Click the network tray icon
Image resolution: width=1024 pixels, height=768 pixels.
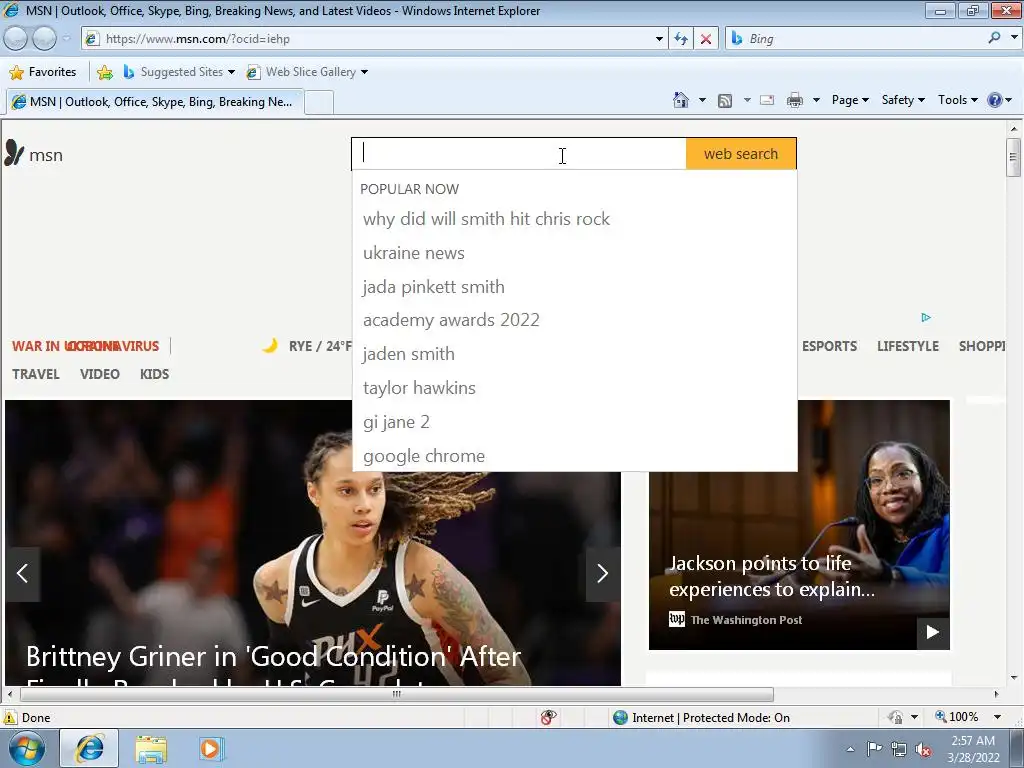point(899,750)
